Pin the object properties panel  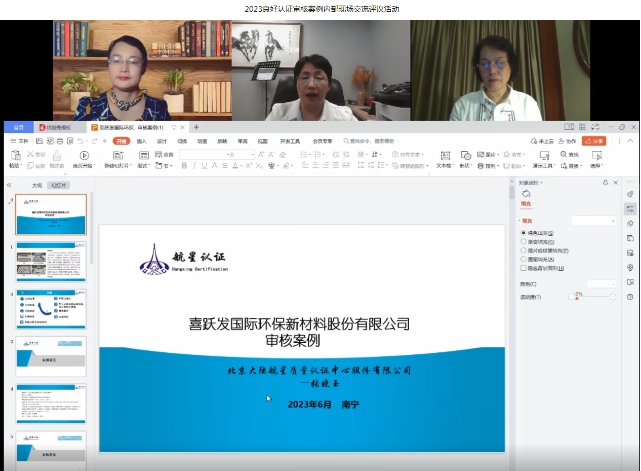point(605,183)
